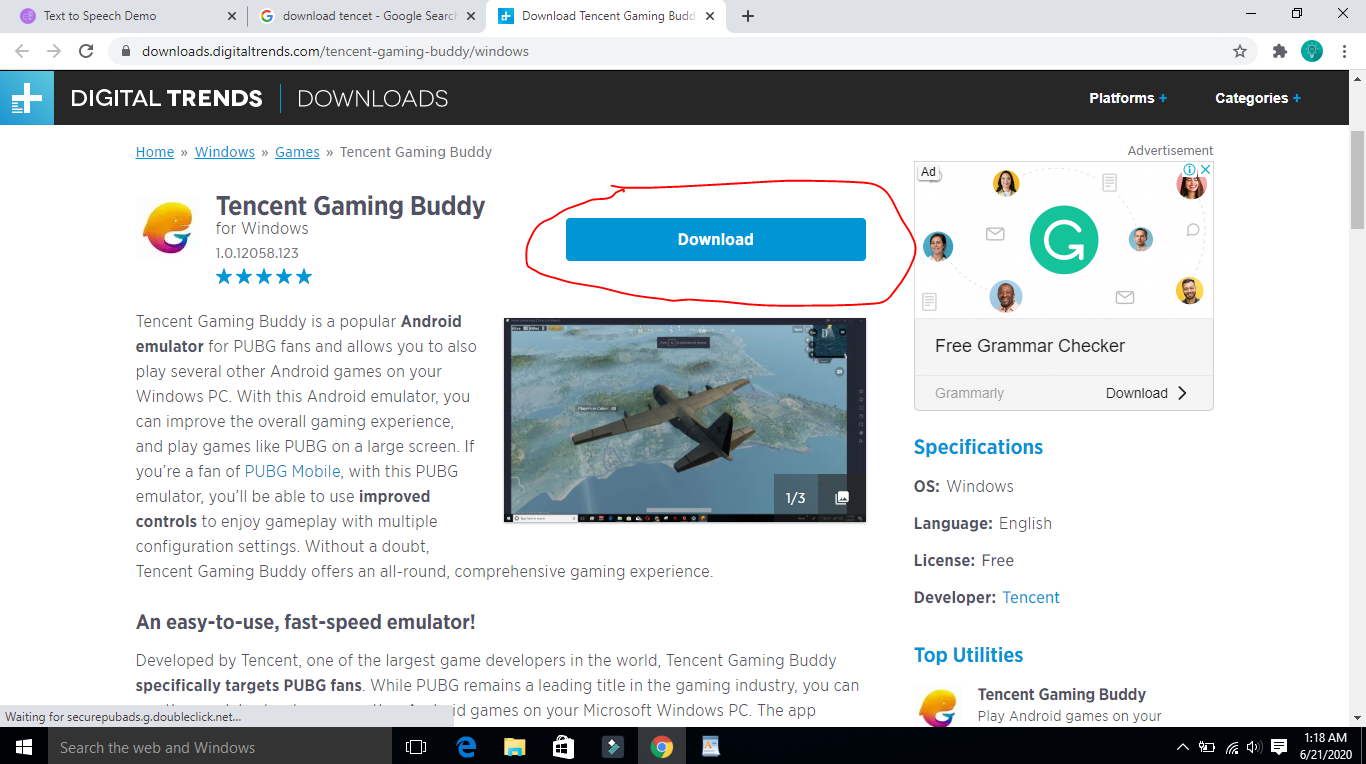Click the Search the web and Windows box
1366x764 pixels.
[x=220, y=747]
